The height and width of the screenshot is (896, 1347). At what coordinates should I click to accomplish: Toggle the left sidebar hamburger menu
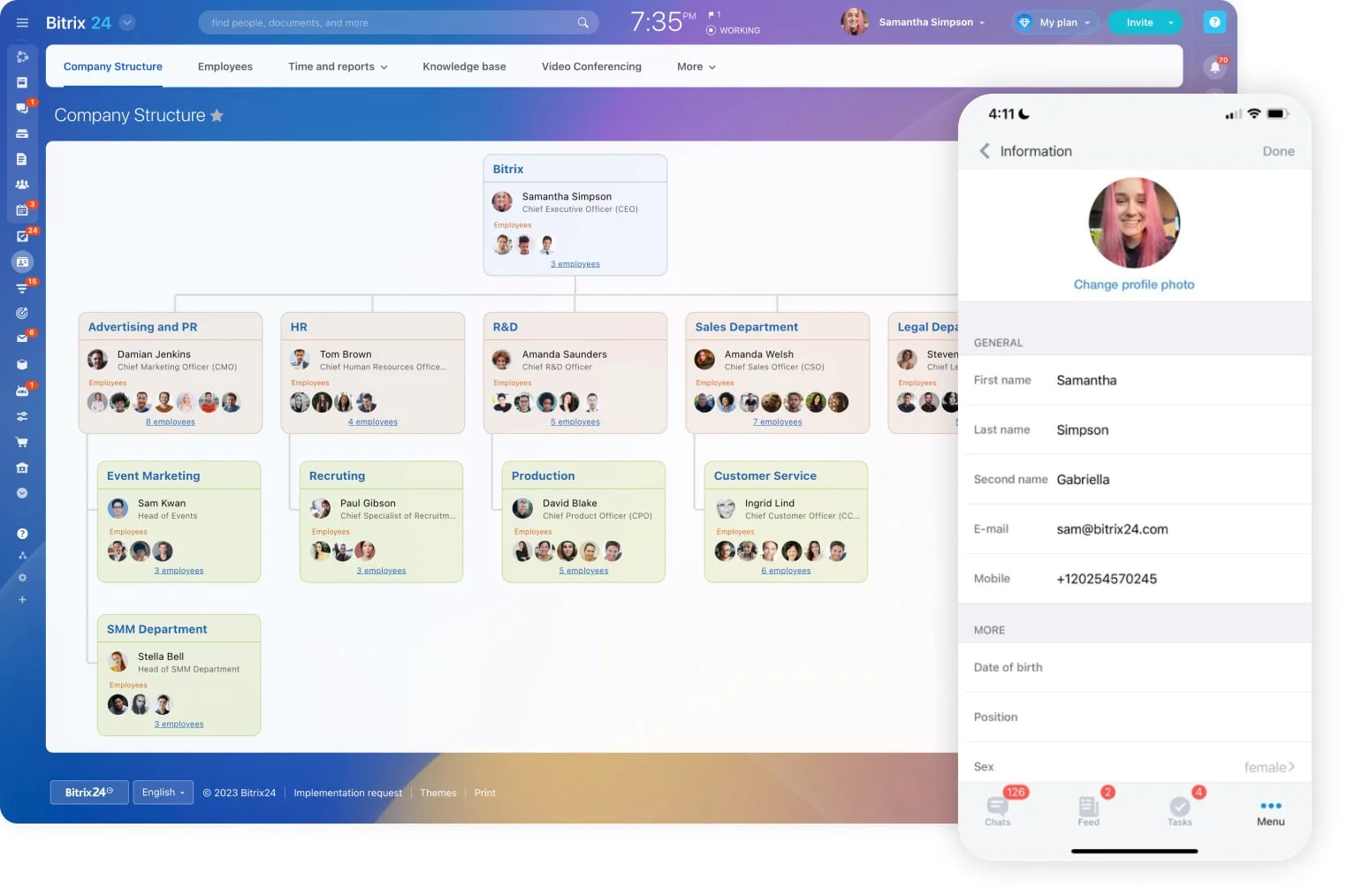(x=22, y=23)
